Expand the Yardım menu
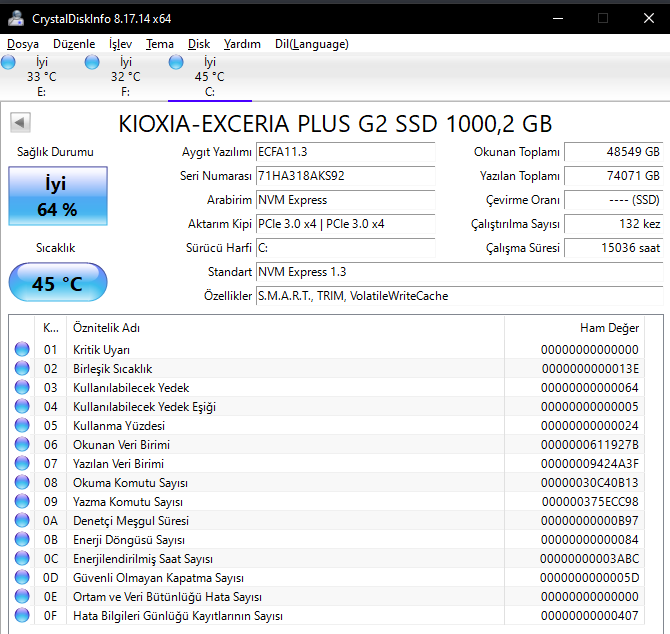This screenshot has height=634, width=670. (242, 44)
